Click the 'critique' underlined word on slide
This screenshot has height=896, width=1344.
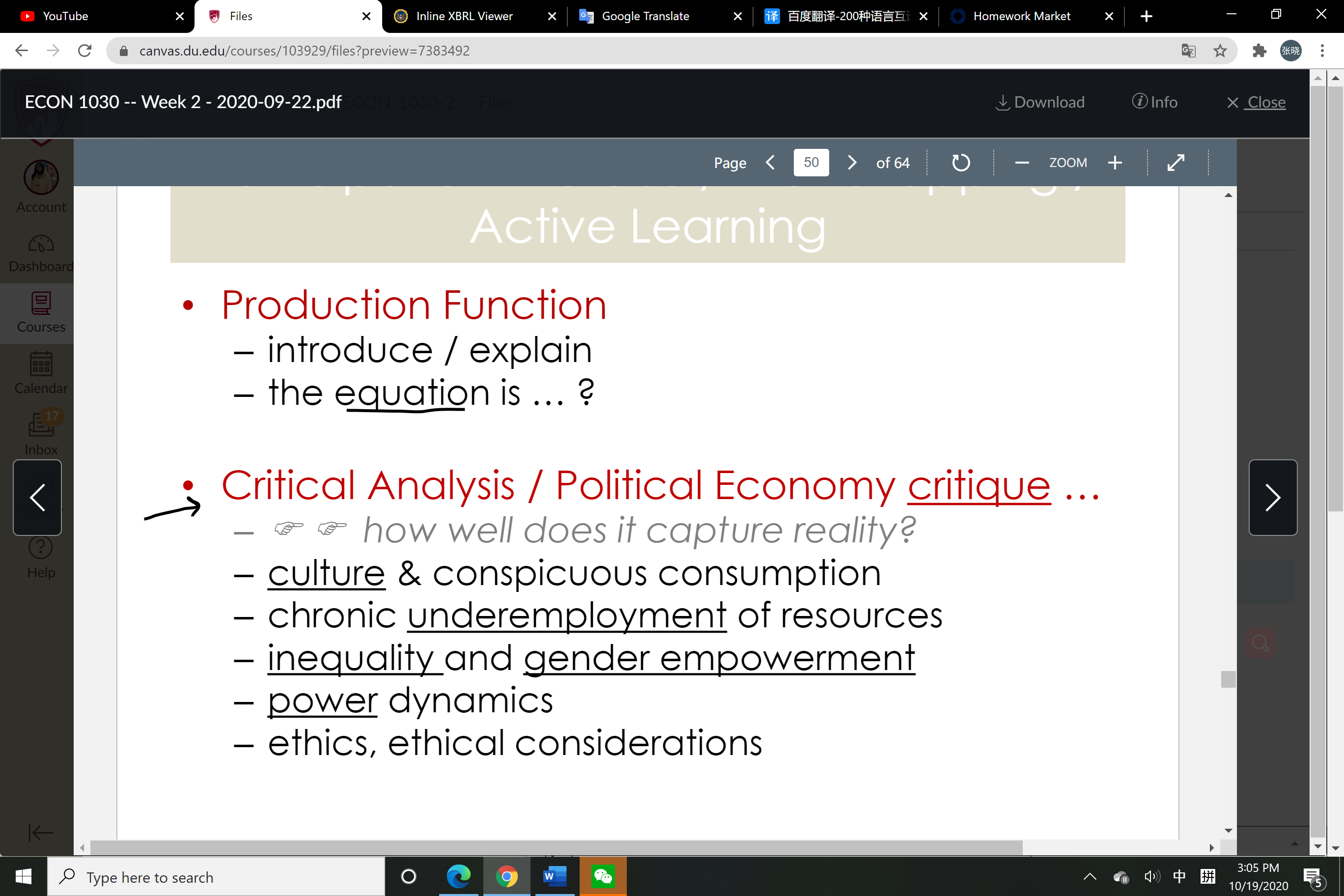click(x=979, y=487)
